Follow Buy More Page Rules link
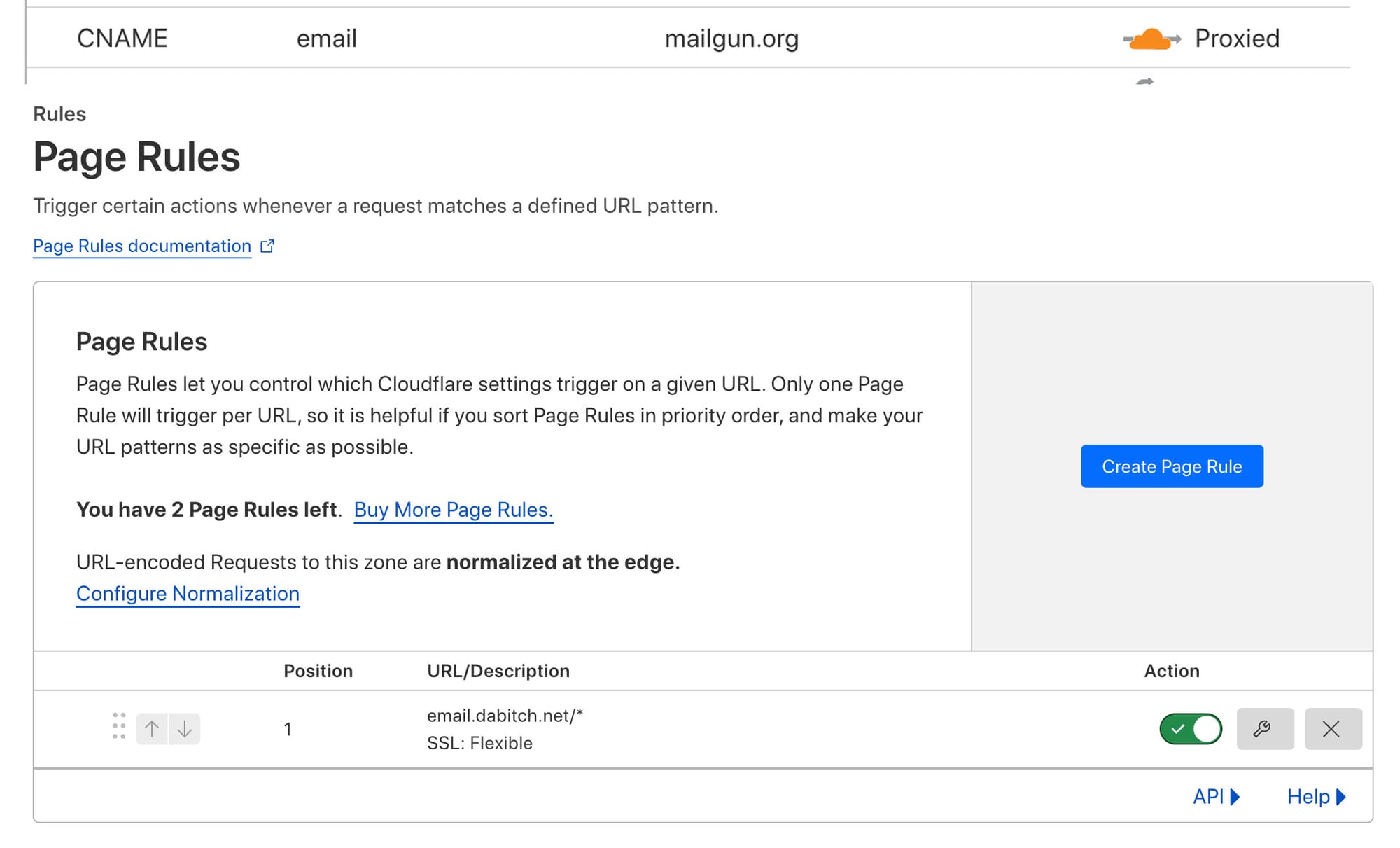Viewport: 1400px width, 848px height. tap(453, 510)
